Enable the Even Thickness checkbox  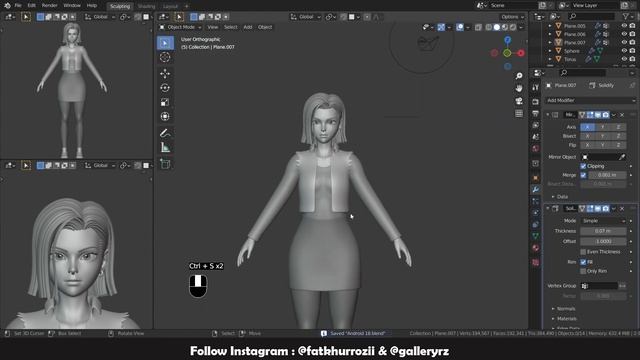[583, 252]
